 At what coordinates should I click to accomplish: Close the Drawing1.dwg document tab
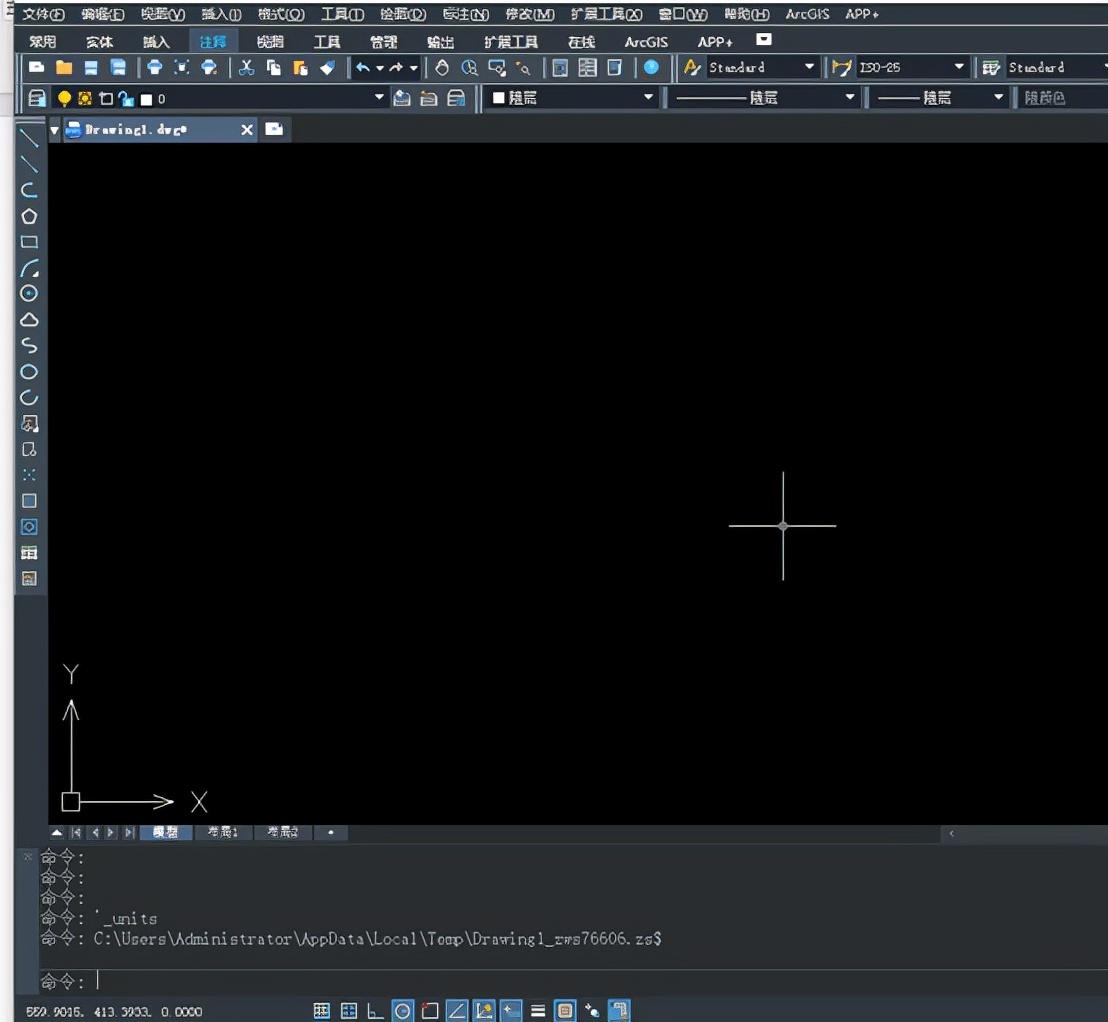coord(247,130)
